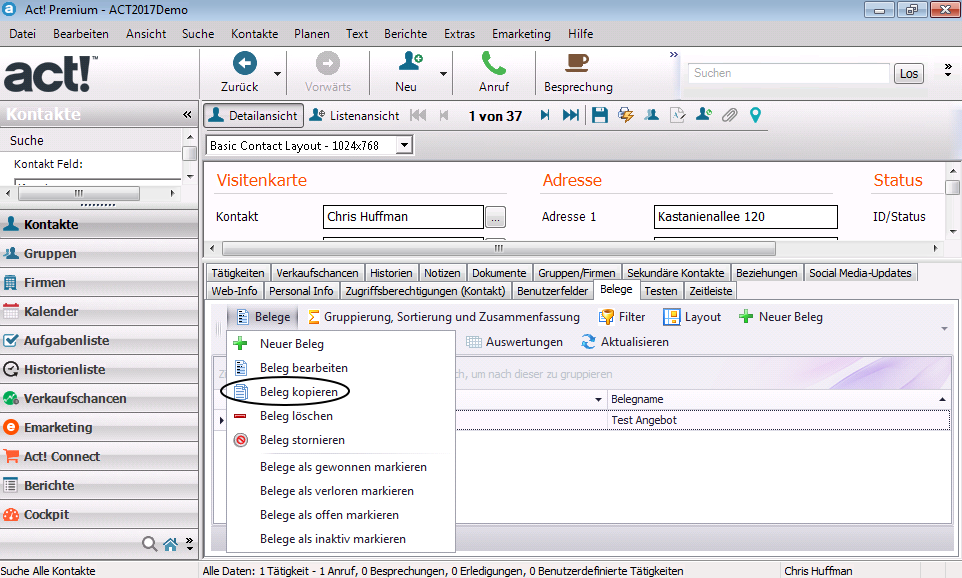Viewport: 962px width, 578px height.
Task: Choose Belege als gewonnen markieren
Action: pos(341,467)
